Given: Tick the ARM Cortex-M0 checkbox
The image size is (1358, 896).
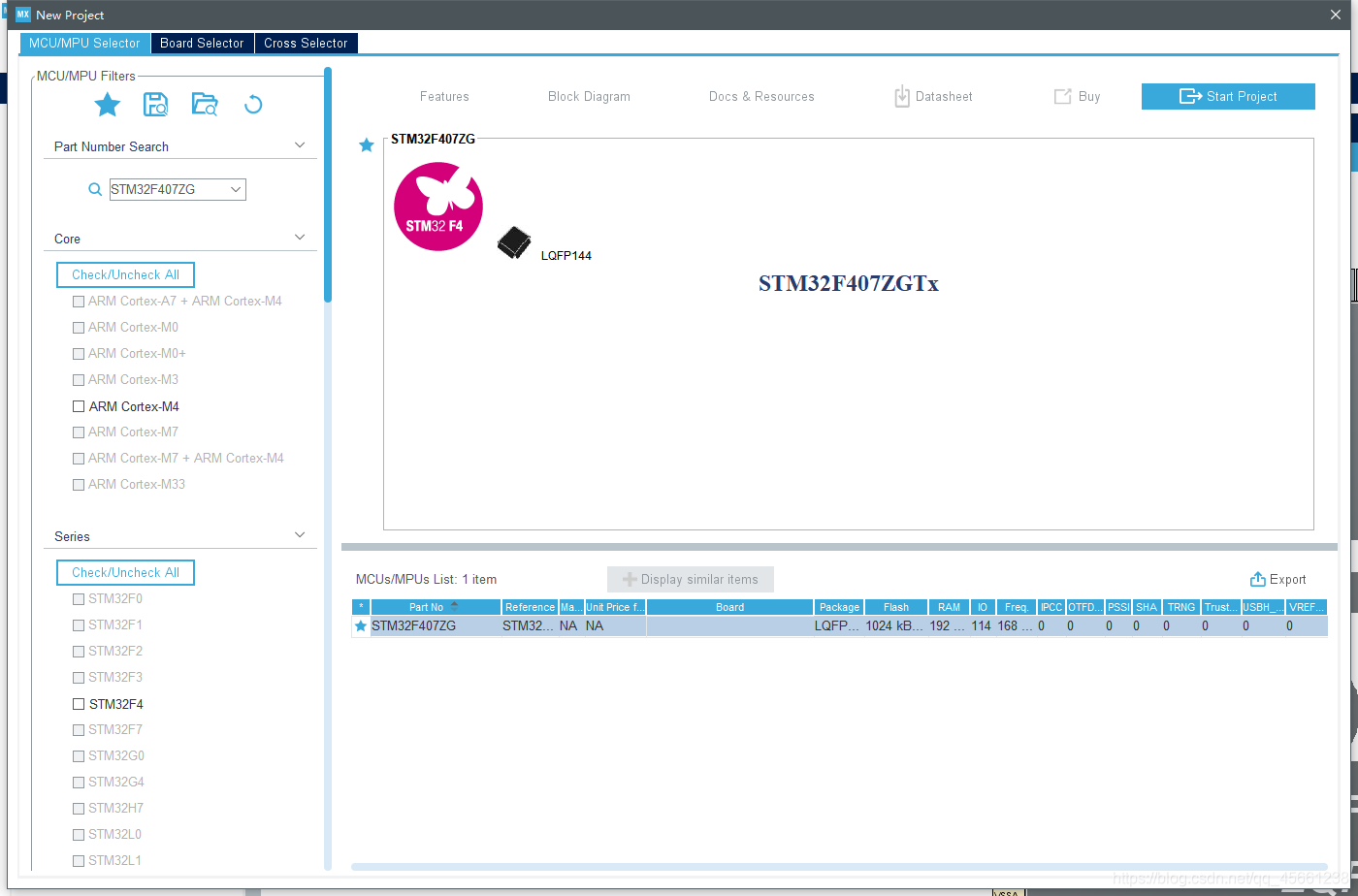Looking at the screenshot, I should [x=79, y=328].
